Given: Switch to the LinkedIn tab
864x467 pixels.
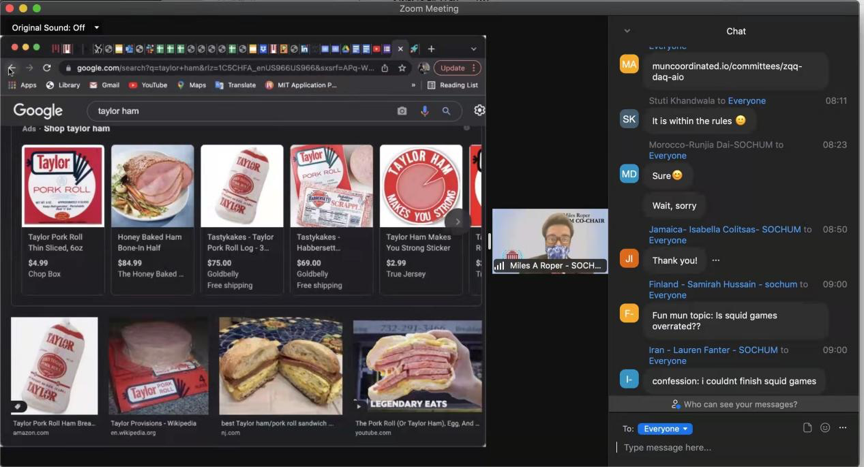Looking at the screenshot, I should [304, 49].
